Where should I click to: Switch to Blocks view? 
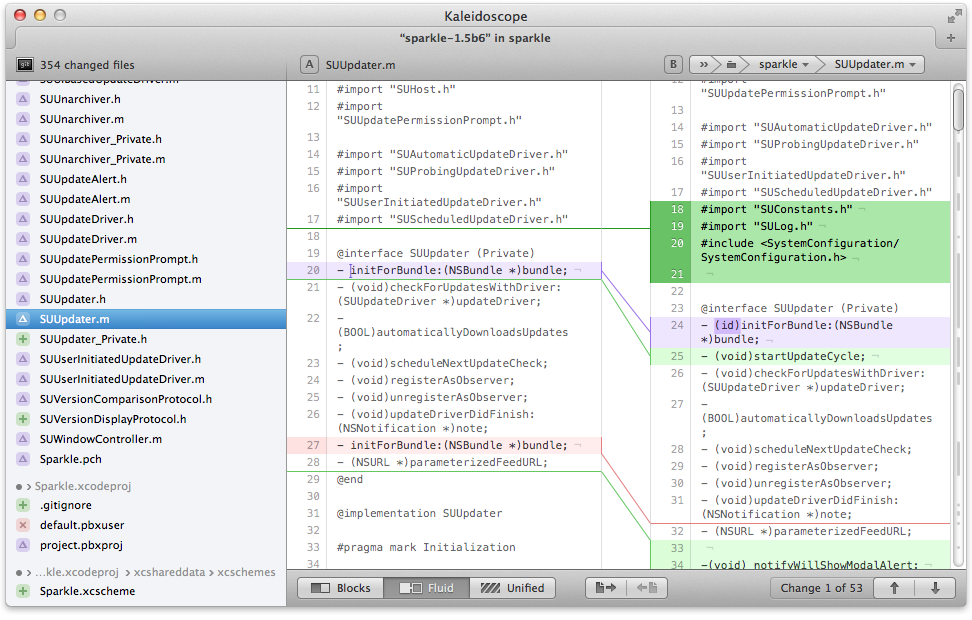(340, 588)
